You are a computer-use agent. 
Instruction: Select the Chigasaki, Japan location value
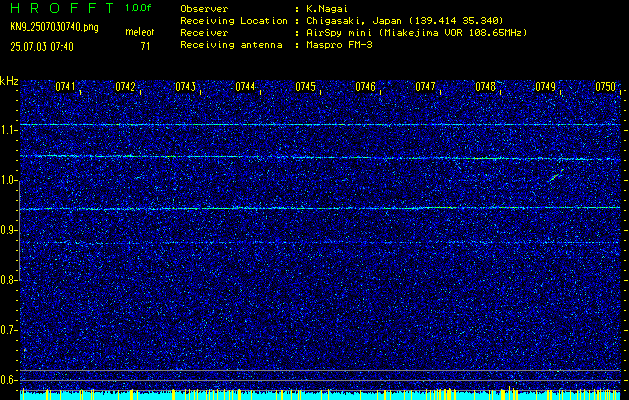(x=404, y=21)
